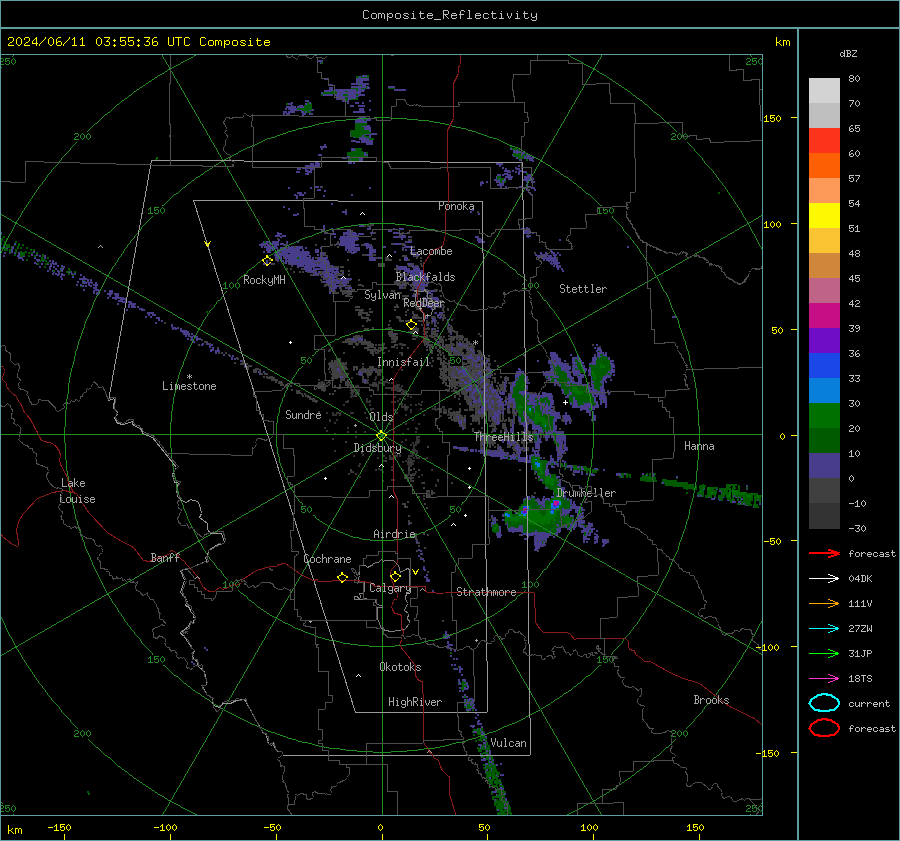Click the Ponoka city label
Viewport: 900px width, 841px height.
[456, 206]
